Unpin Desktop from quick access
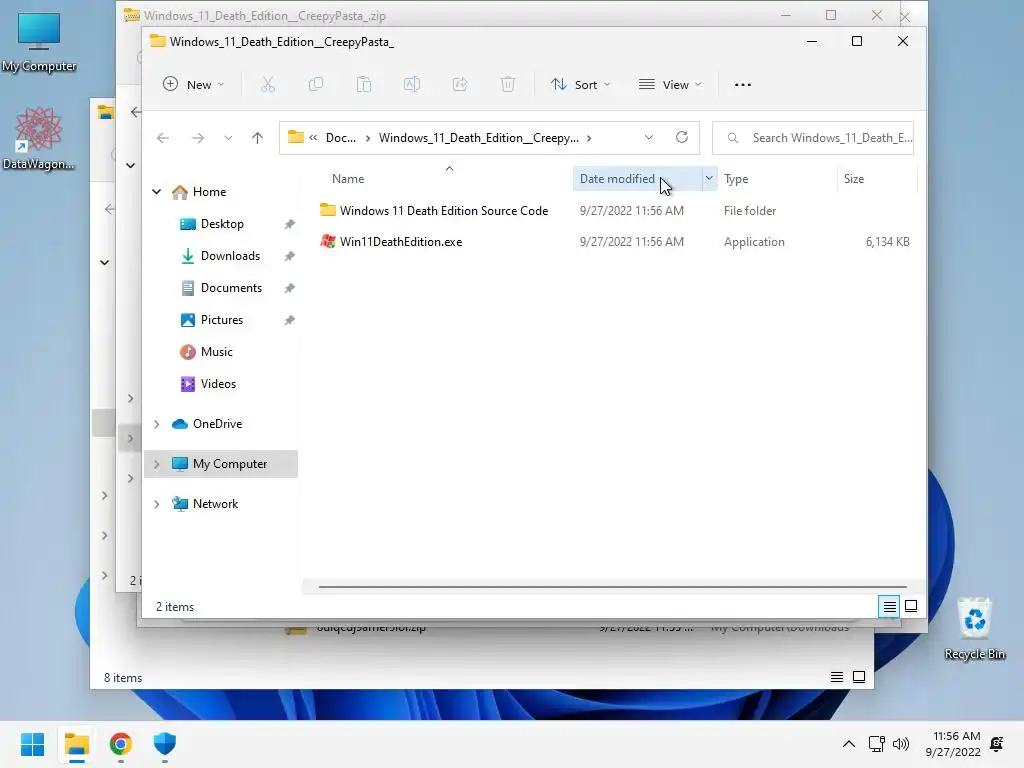Screen dimensions: 1024x768 tap(289, 224)
